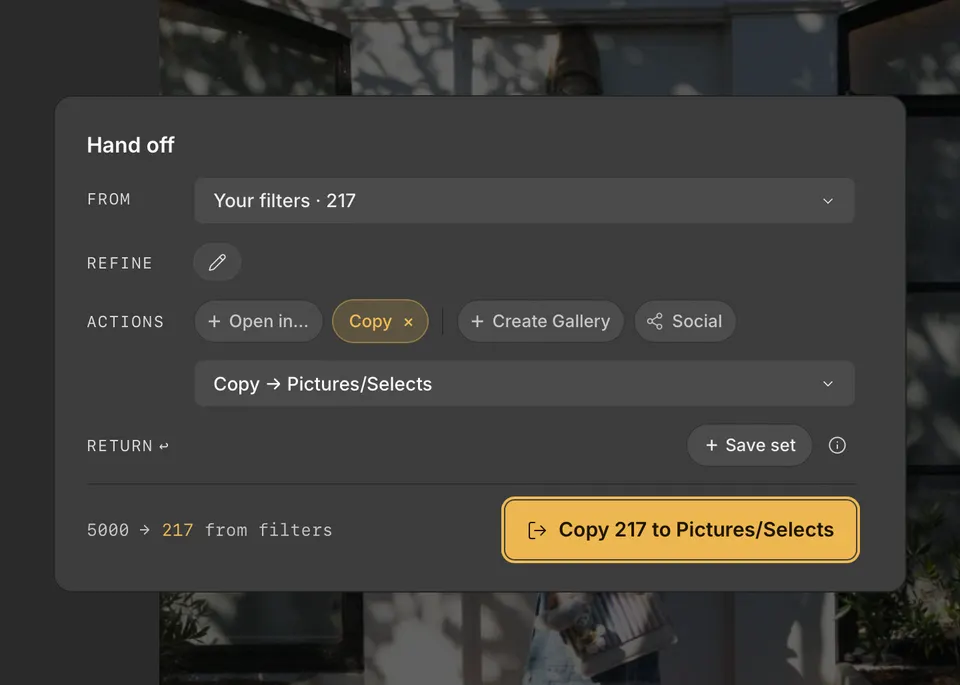Click the '217' count in the filters summary
The image size is (960, 685).
[178, 530]
